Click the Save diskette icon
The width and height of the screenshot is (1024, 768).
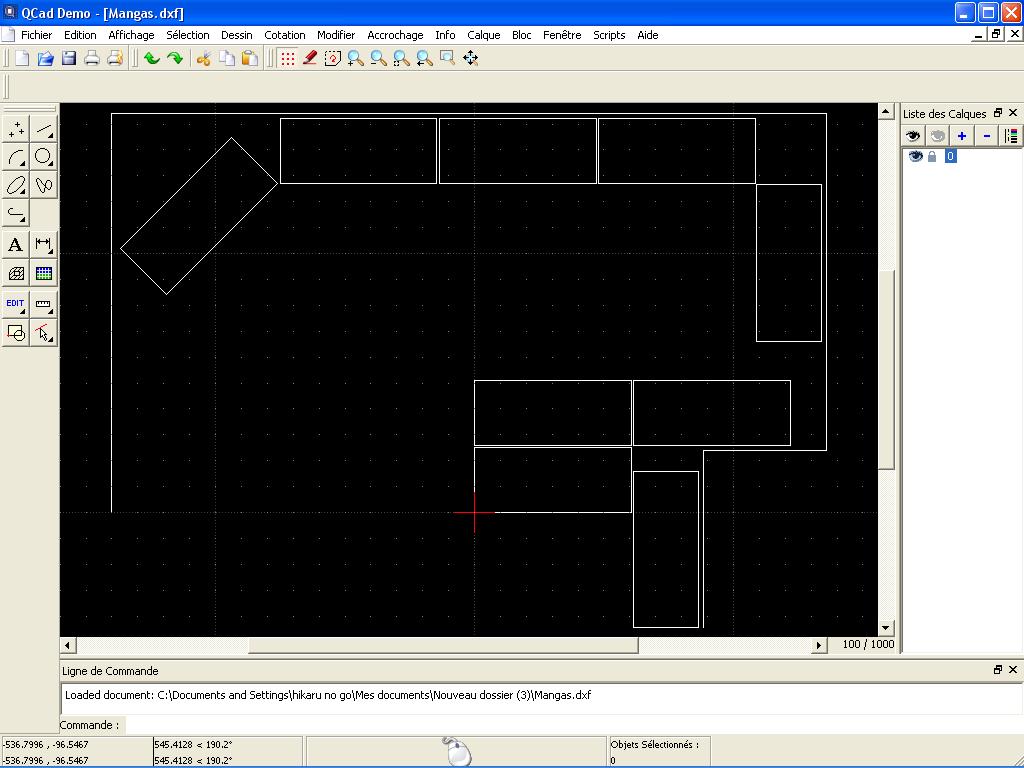pos(69,59)
